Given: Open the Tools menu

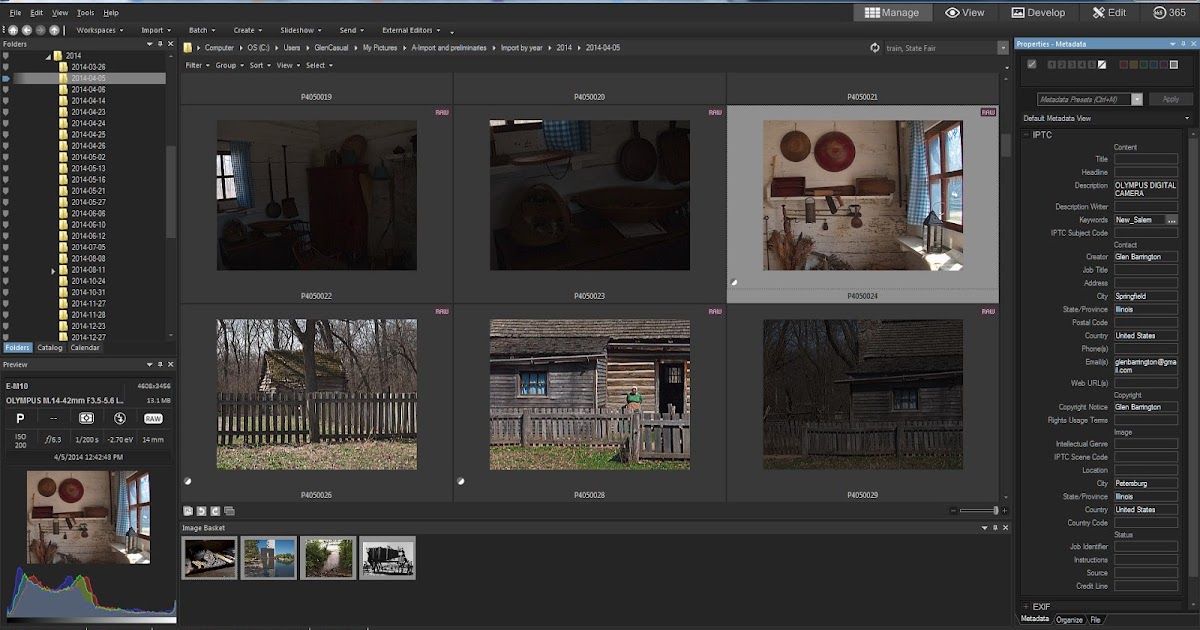Looking at the screenshot, I should tap(85, 13).
